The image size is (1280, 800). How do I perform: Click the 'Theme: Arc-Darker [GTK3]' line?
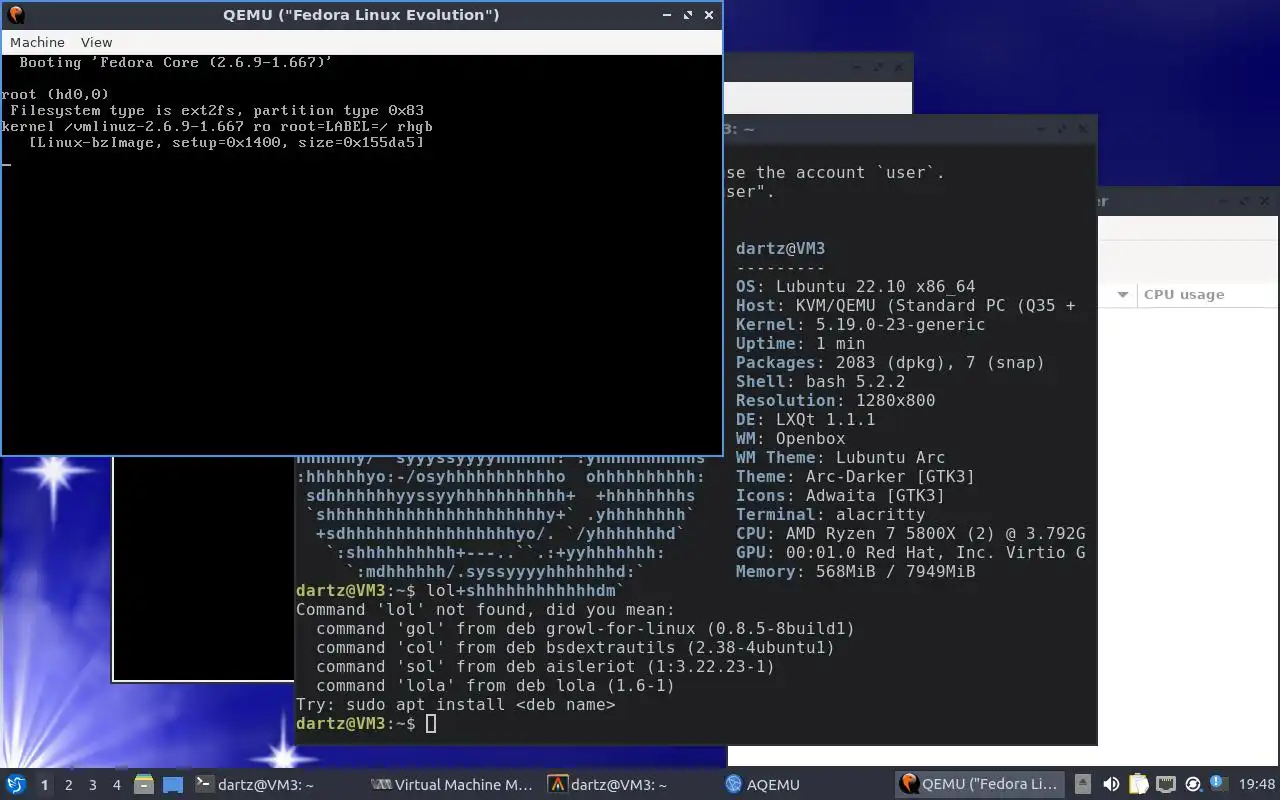856,476
